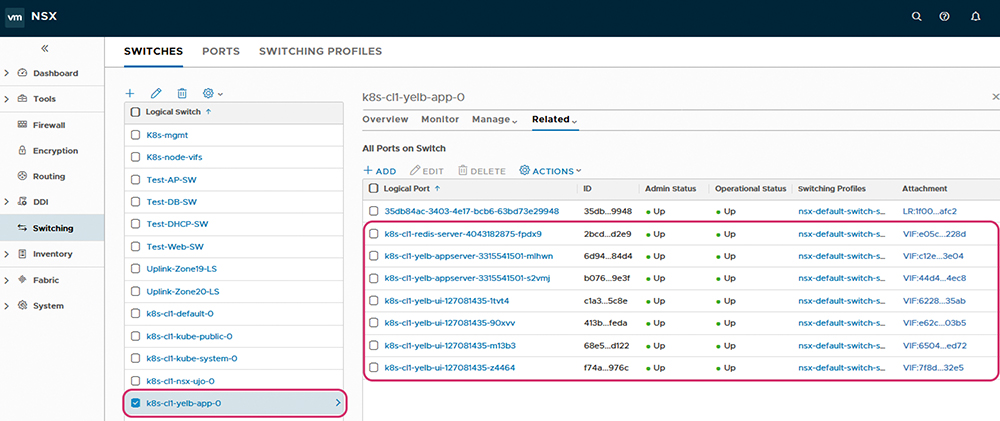Edit the selected switch with the pencil icon
The image size is (1000, 421).
[156, 93]
